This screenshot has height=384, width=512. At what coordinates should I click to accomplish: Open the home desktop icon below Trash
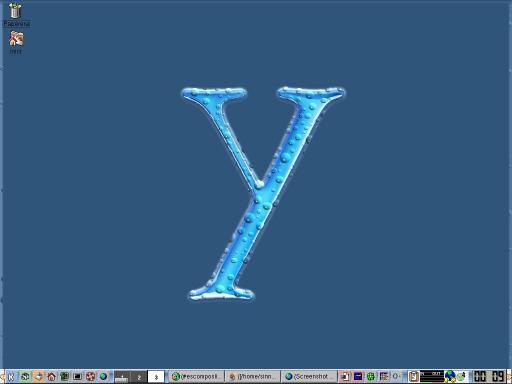click(x=16, y=39)
